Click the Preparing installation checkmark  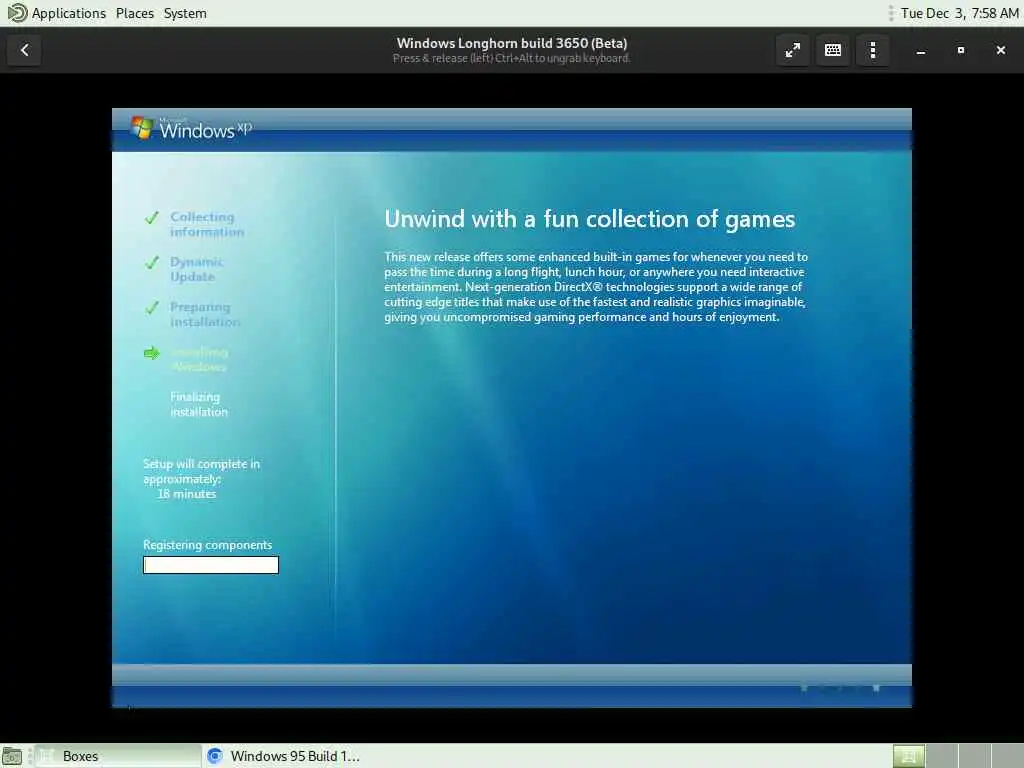[152, 308]
